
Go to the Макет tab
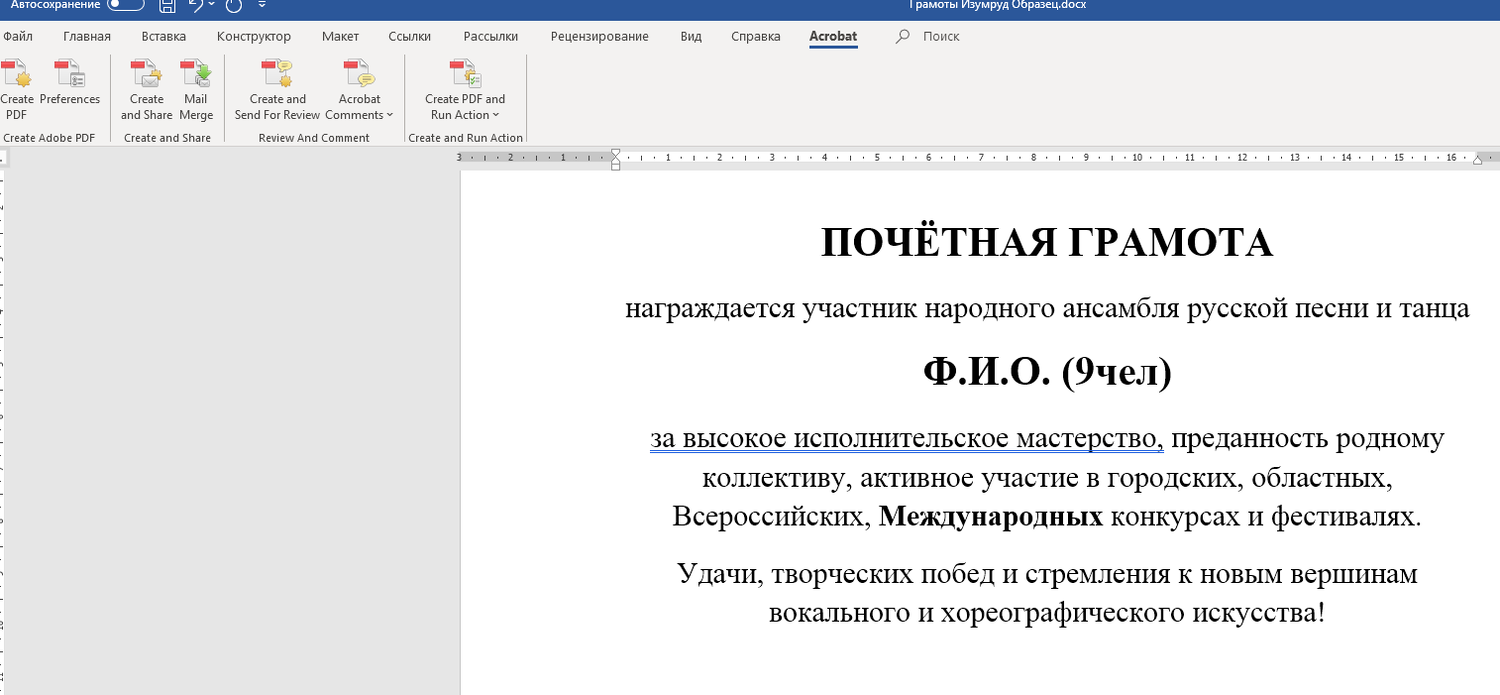click(340, 36)
